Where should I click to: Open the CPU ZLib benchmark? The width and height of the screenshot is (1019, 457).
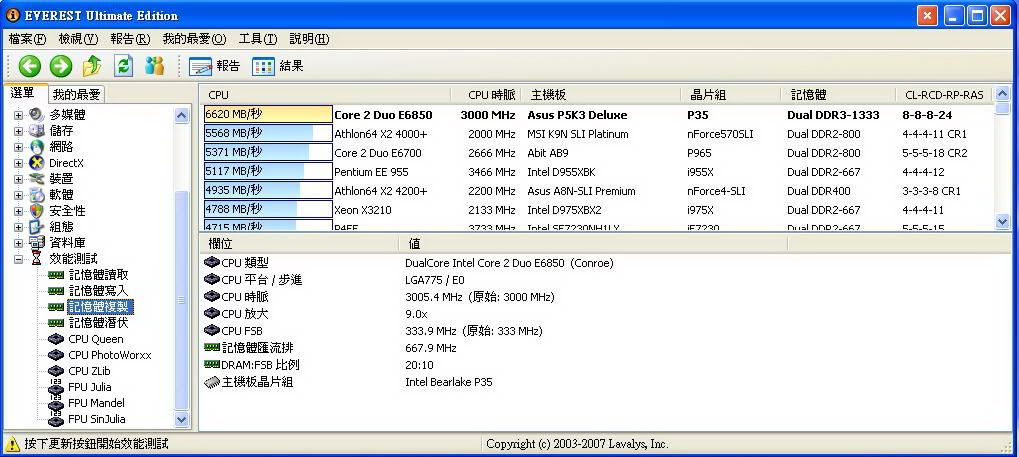click(90, 371)
